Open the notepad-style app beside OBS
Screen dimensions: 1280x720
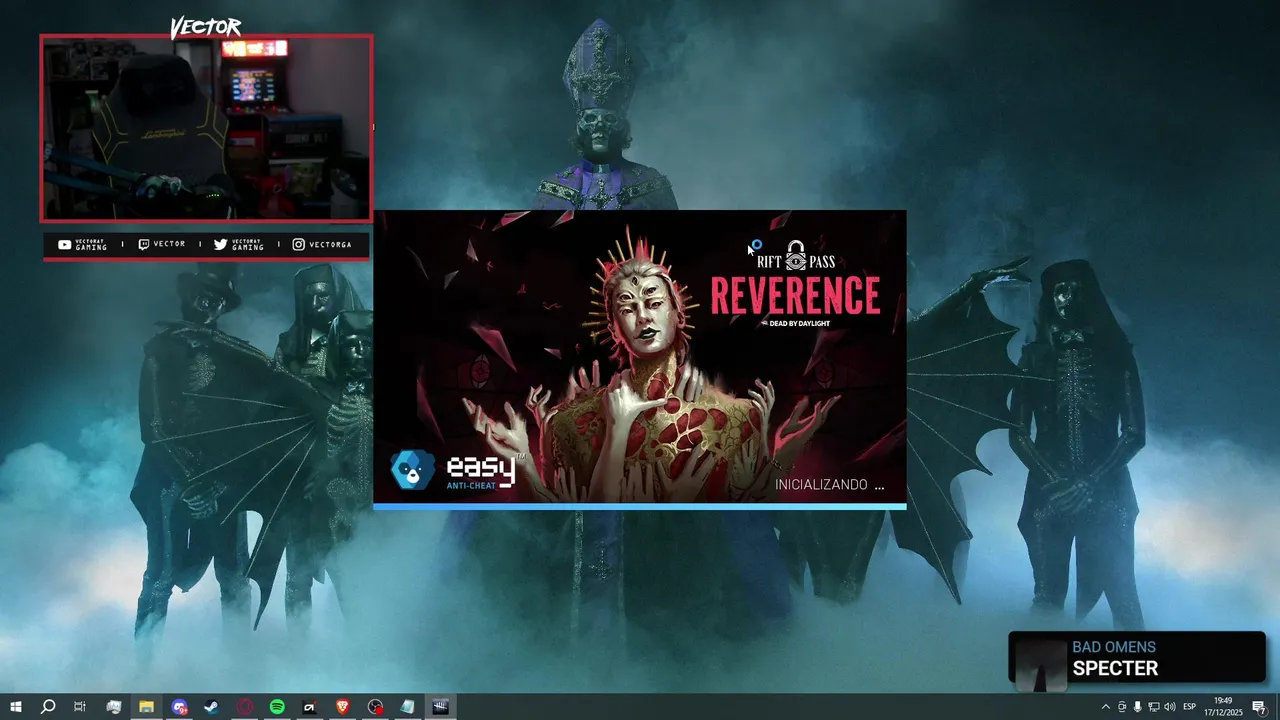coord(408,707)
